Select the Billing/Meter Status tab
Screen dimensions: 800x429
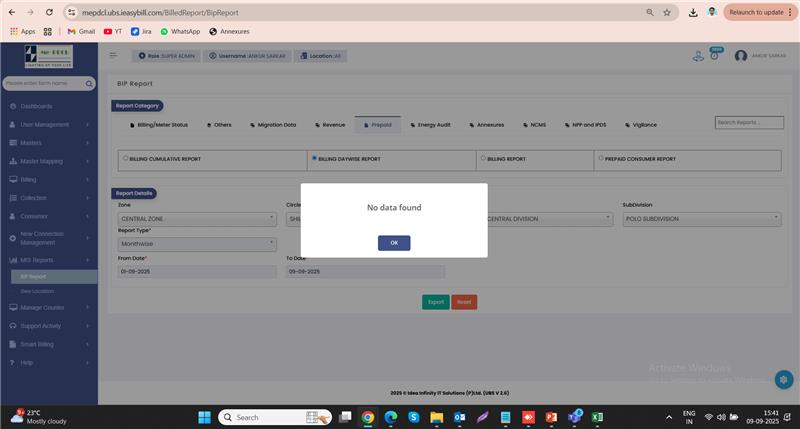click(159, 125)
